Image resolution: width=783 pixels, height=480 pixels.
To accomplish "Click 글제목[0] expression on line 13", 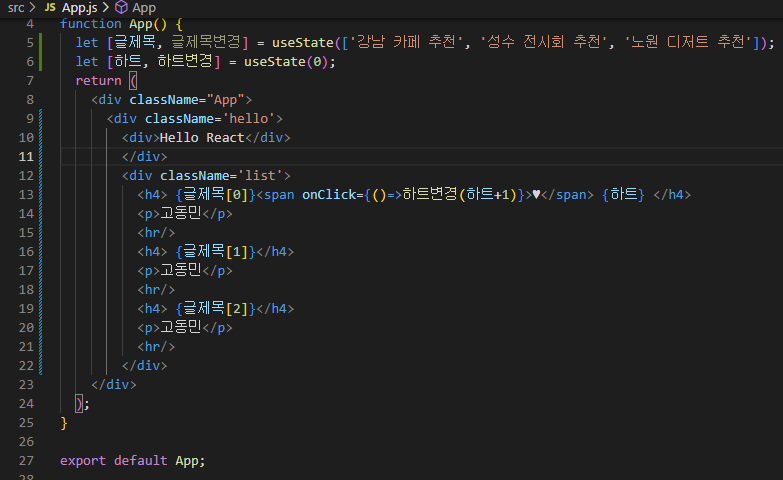I will 216,194.
